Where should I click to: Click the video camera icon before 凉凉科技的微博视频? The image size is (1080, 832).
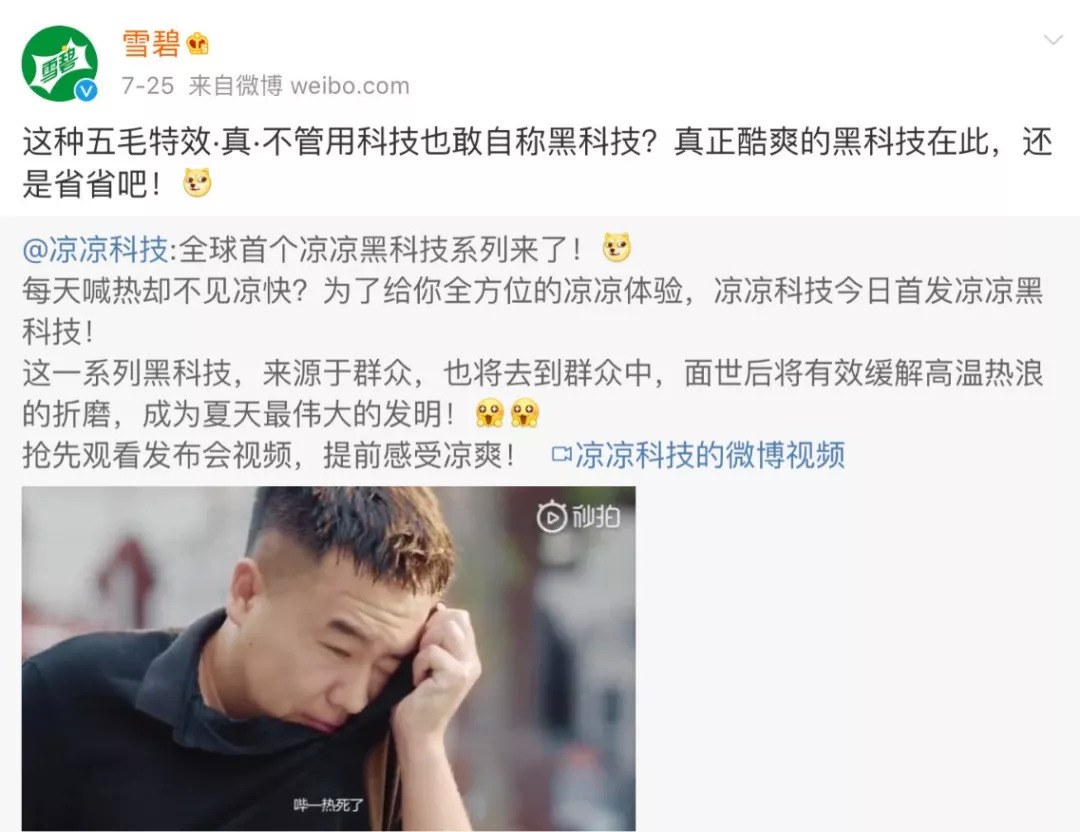click(562, 455)
